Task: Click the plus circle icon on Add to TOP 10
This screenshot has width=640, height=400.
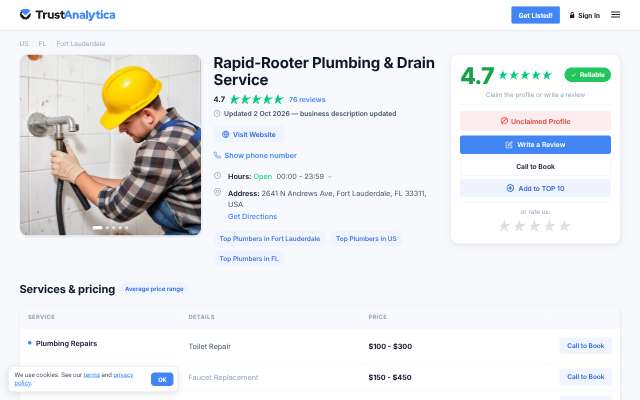Action: (510, 188)
